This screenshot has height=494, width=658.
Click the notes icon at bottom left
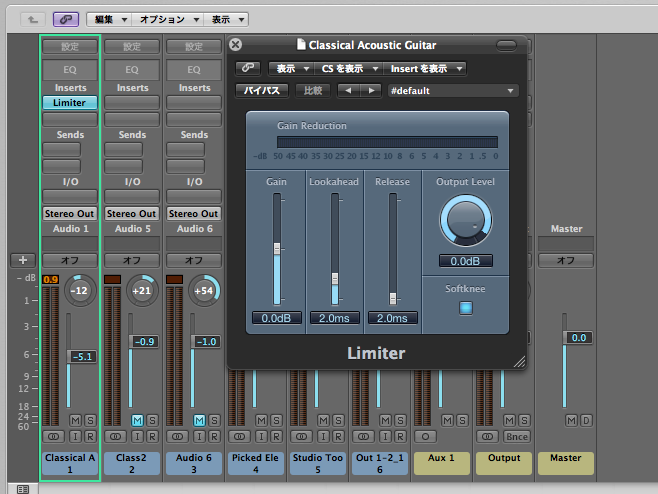click(x=23, y=489)
